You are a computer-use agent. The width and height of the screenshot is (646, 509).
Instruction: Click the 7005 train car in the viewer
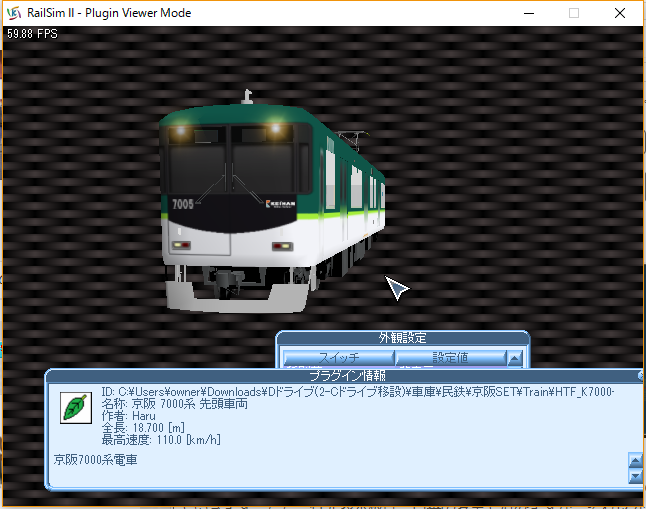click(272, 202)
